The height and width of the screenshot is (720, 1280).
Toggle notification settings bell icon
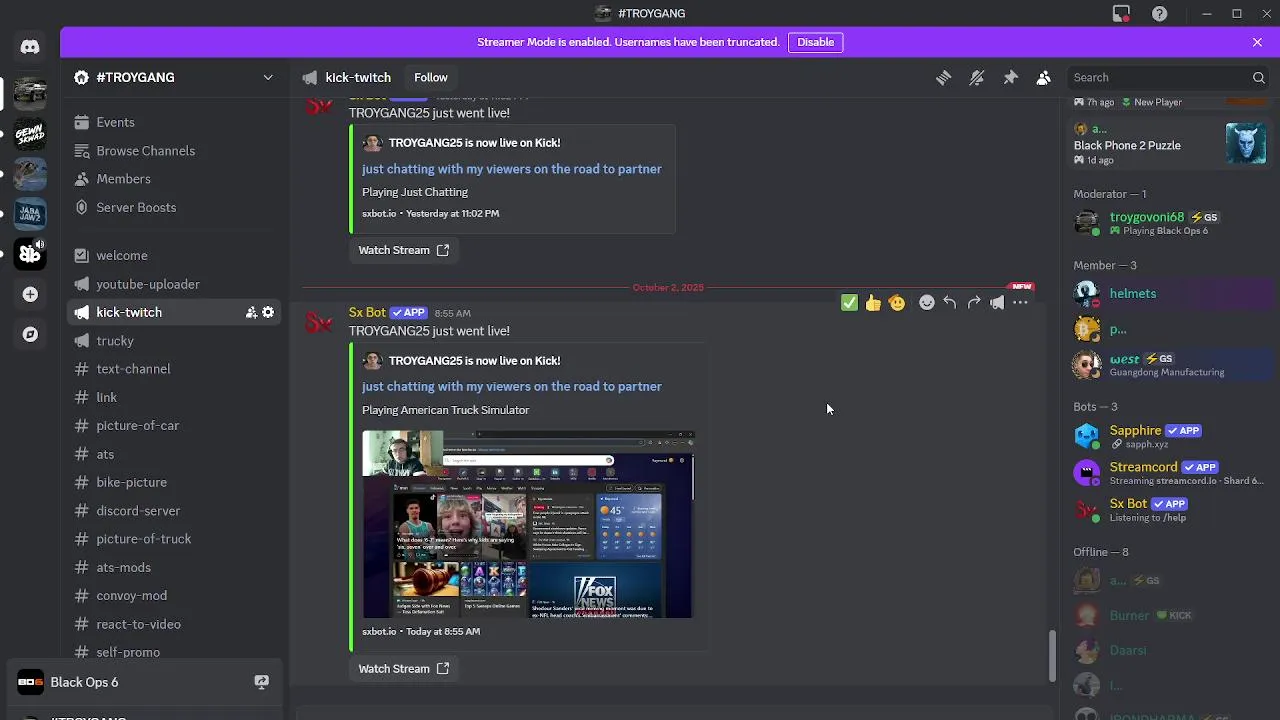point(977,77)
